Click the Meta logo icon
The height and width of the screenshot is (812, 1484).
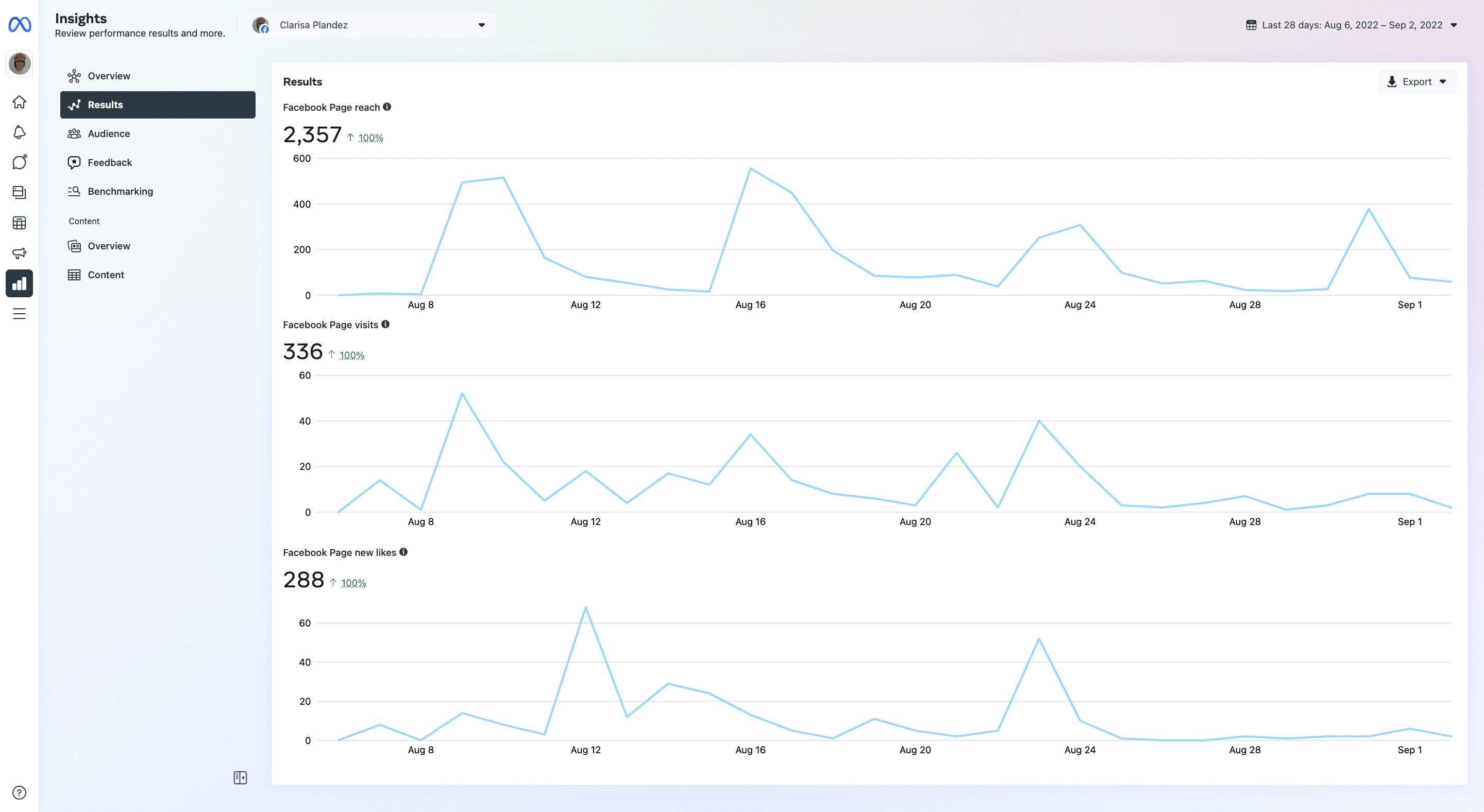20,24
